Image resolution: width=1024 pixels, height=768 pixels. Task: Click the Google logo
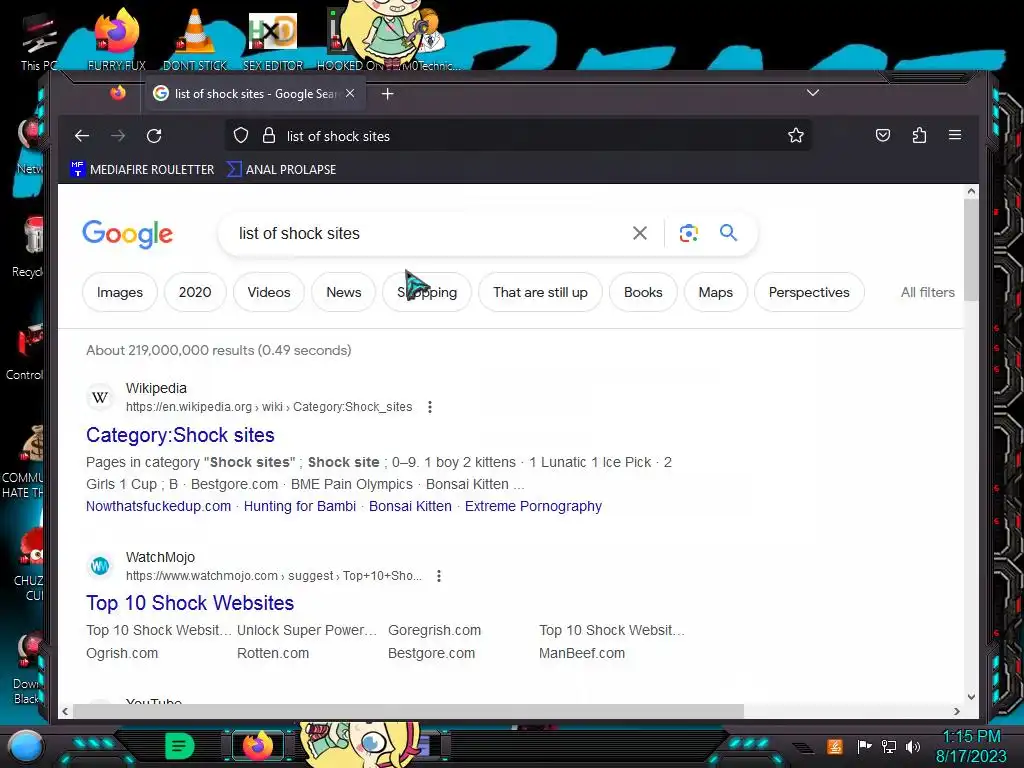point(127,234)
